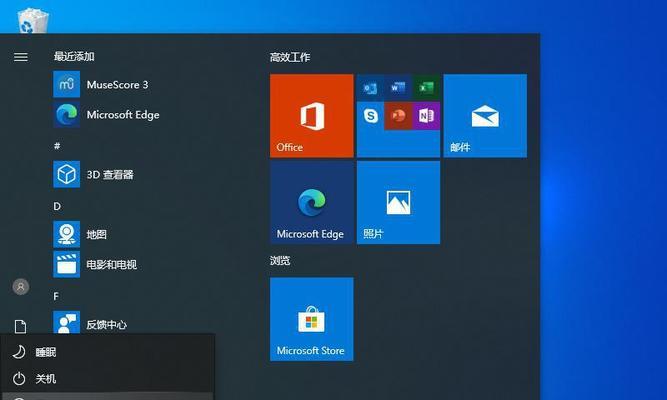Open Word icon in Office folder tile
Image resolution: width=667 pixels, height=400 pixels.
398,88
